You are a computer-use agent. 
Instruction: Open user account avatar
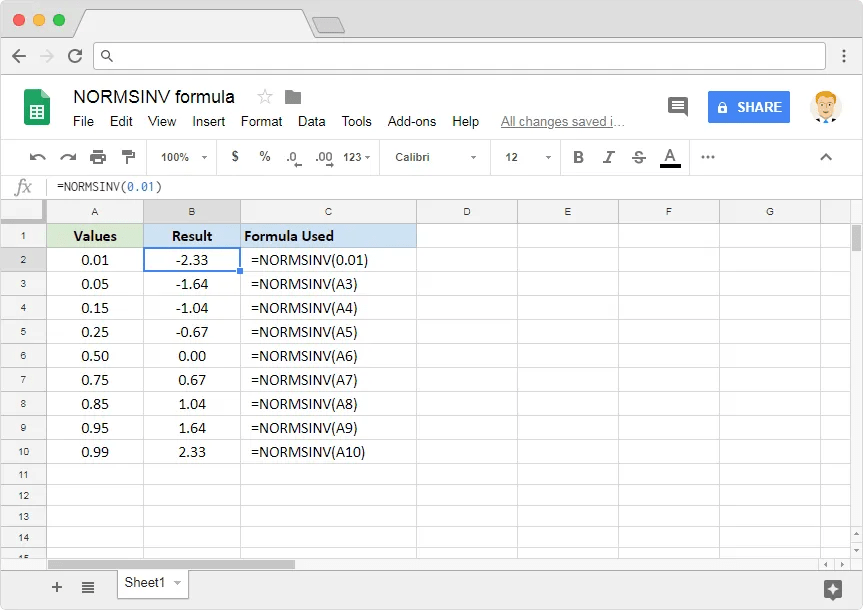click(825, 107)
